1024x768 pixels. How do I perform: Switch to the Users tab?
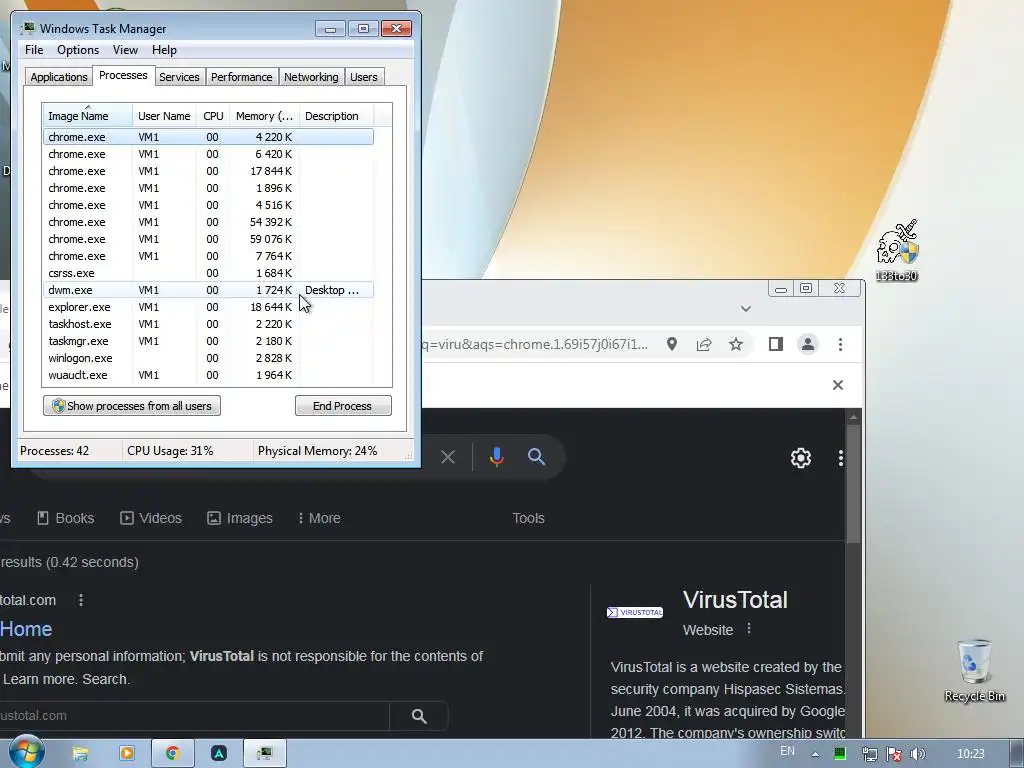[364, 76]
